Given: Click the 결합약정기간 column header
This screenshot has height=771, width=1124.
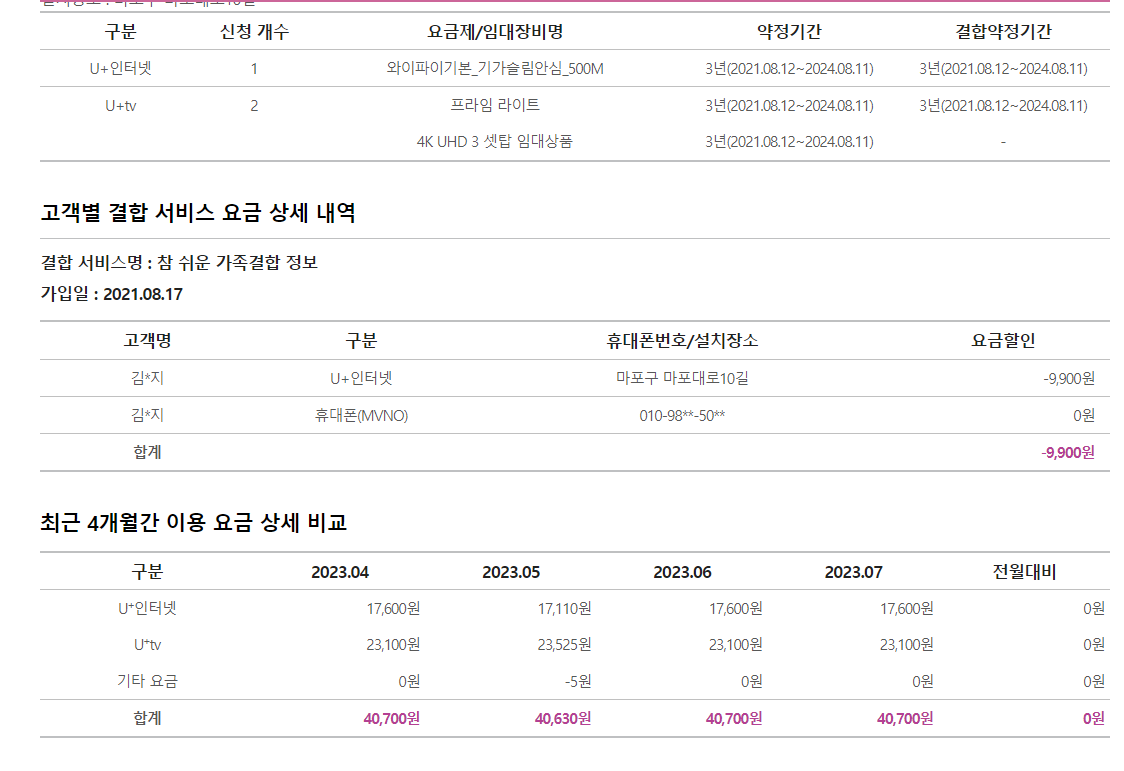Looking at the screenshot, I should (x=1003, y=31).
